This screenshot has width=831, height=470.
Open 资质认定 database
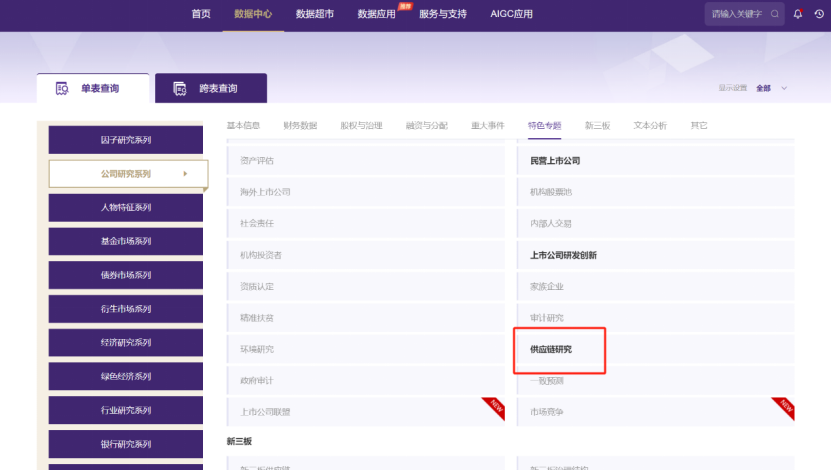(x=366, y=287)
